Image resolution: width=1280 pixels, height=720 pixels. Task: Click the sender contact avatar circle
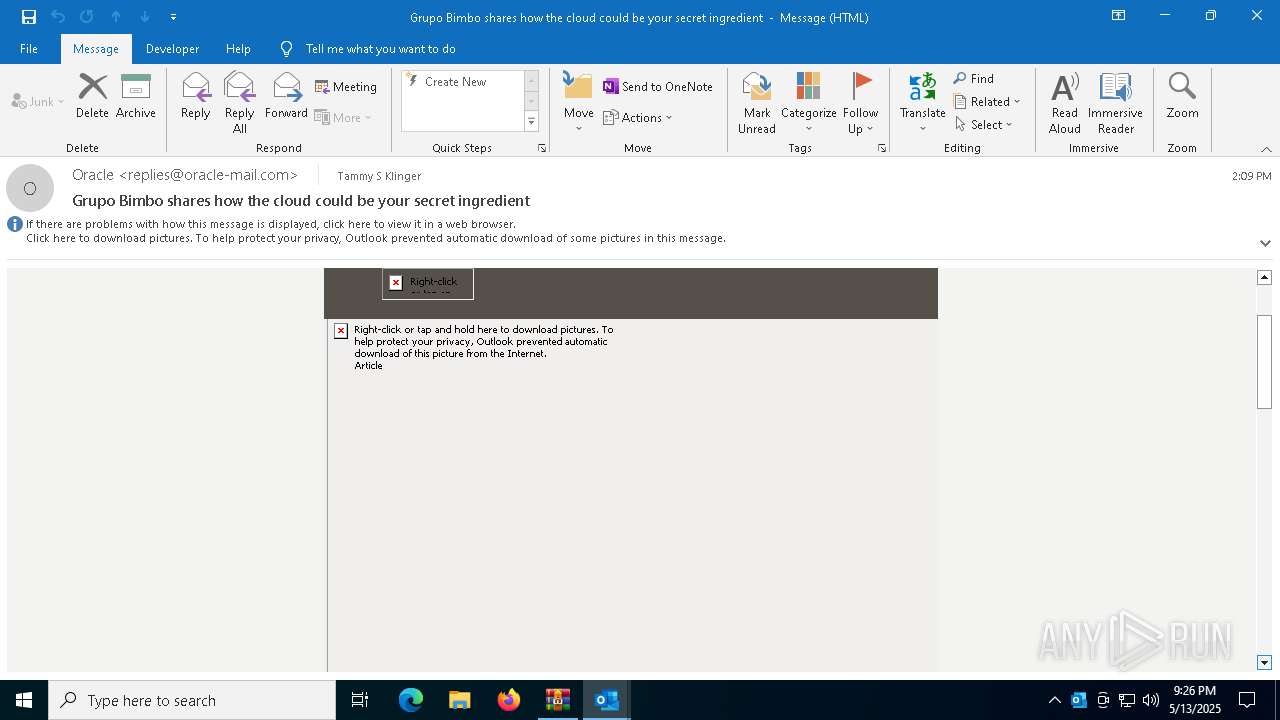(x=30, y=188)
